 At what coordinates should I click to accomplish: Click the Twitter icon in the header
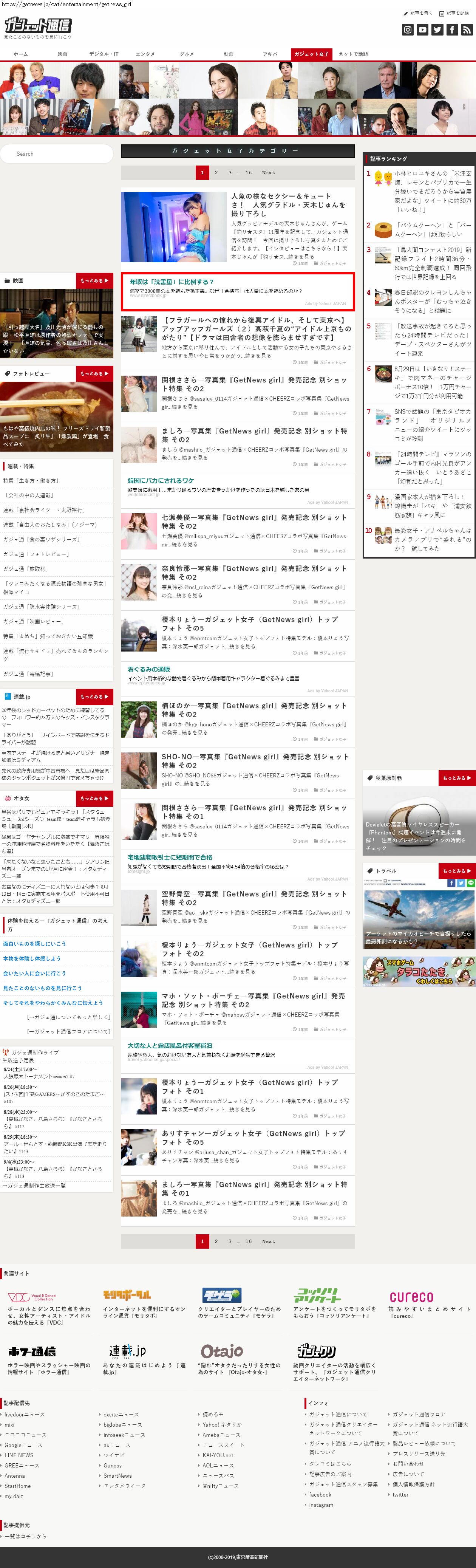click(437, 29)
